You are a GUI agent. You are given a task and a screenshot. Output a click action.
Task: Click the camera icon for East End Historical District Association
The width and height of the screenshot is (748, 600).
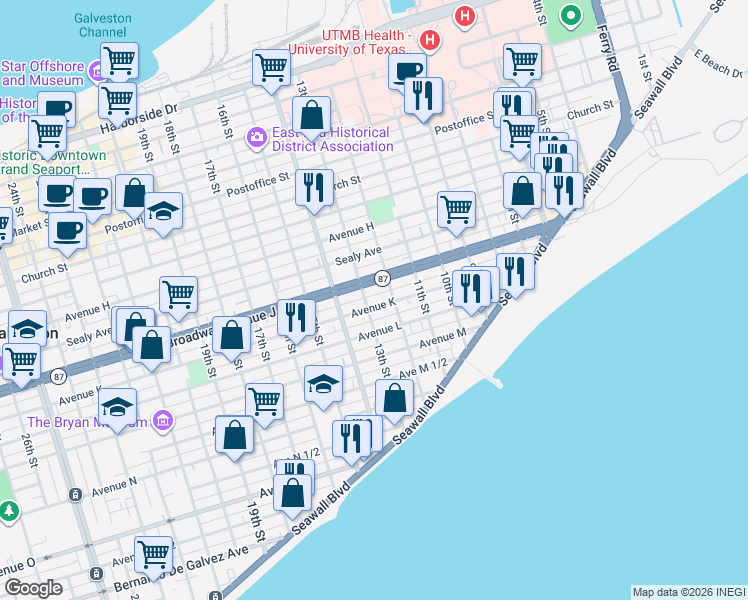coord(257,139)
